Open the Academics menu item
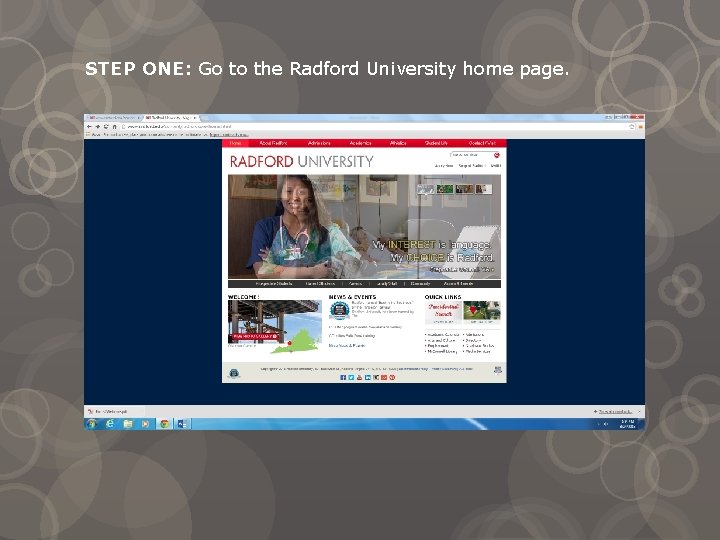This screenshot has width=720, height=540. 360,143
